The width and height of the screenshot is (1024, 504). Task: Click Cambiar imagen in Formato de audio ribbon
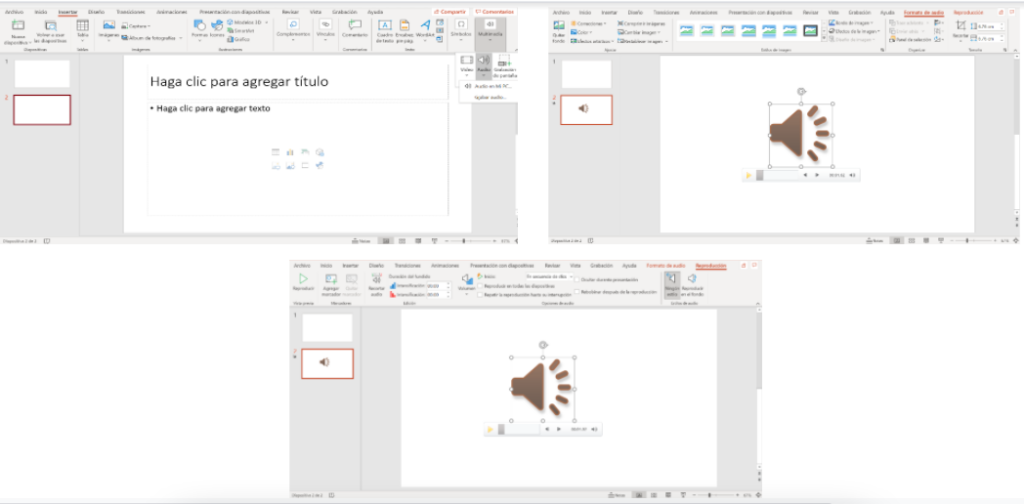[639, 32]
